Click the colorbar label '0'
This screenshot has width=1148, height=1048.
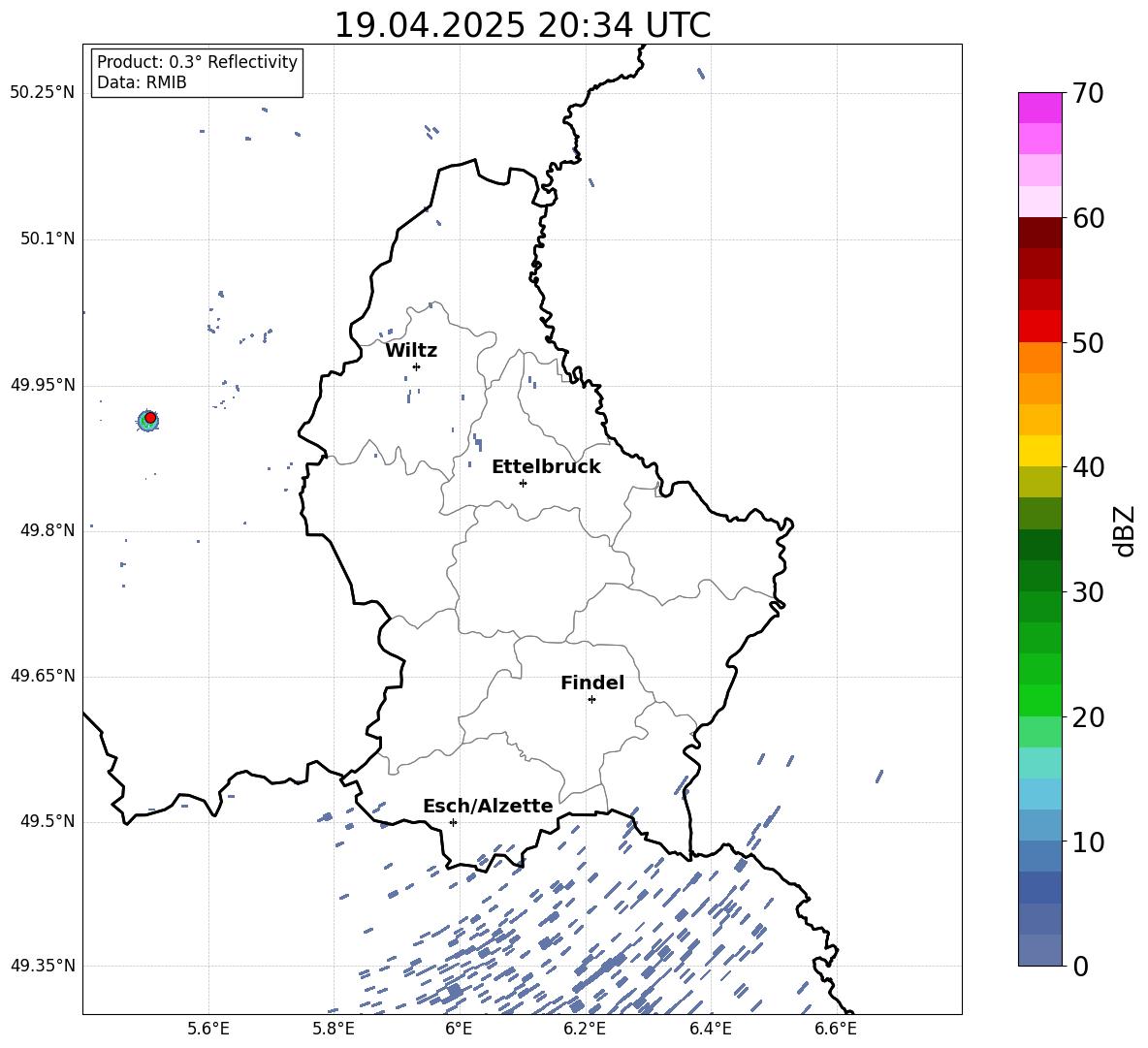(1081, 967)
